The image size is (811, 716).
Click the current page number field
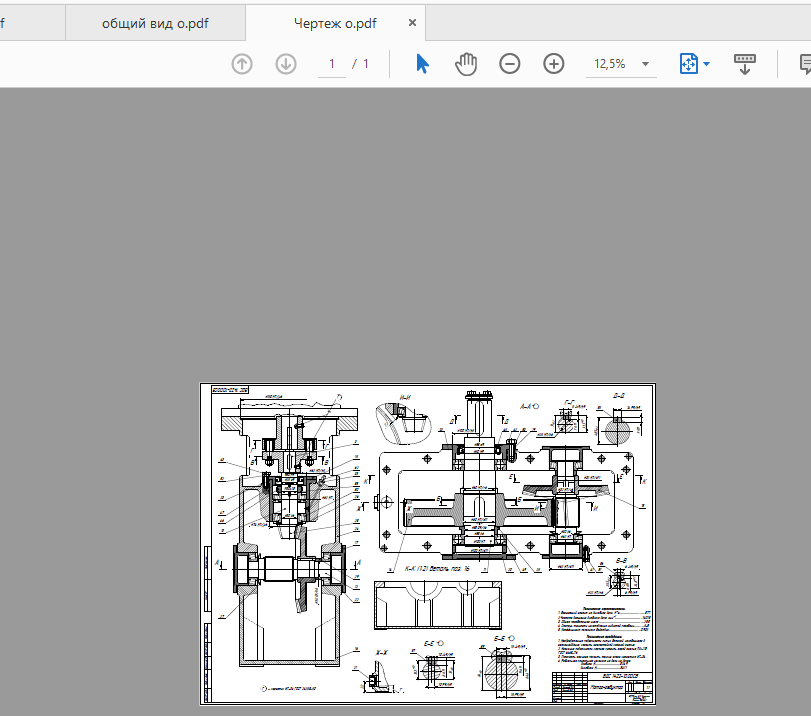(x=331, y=64)
